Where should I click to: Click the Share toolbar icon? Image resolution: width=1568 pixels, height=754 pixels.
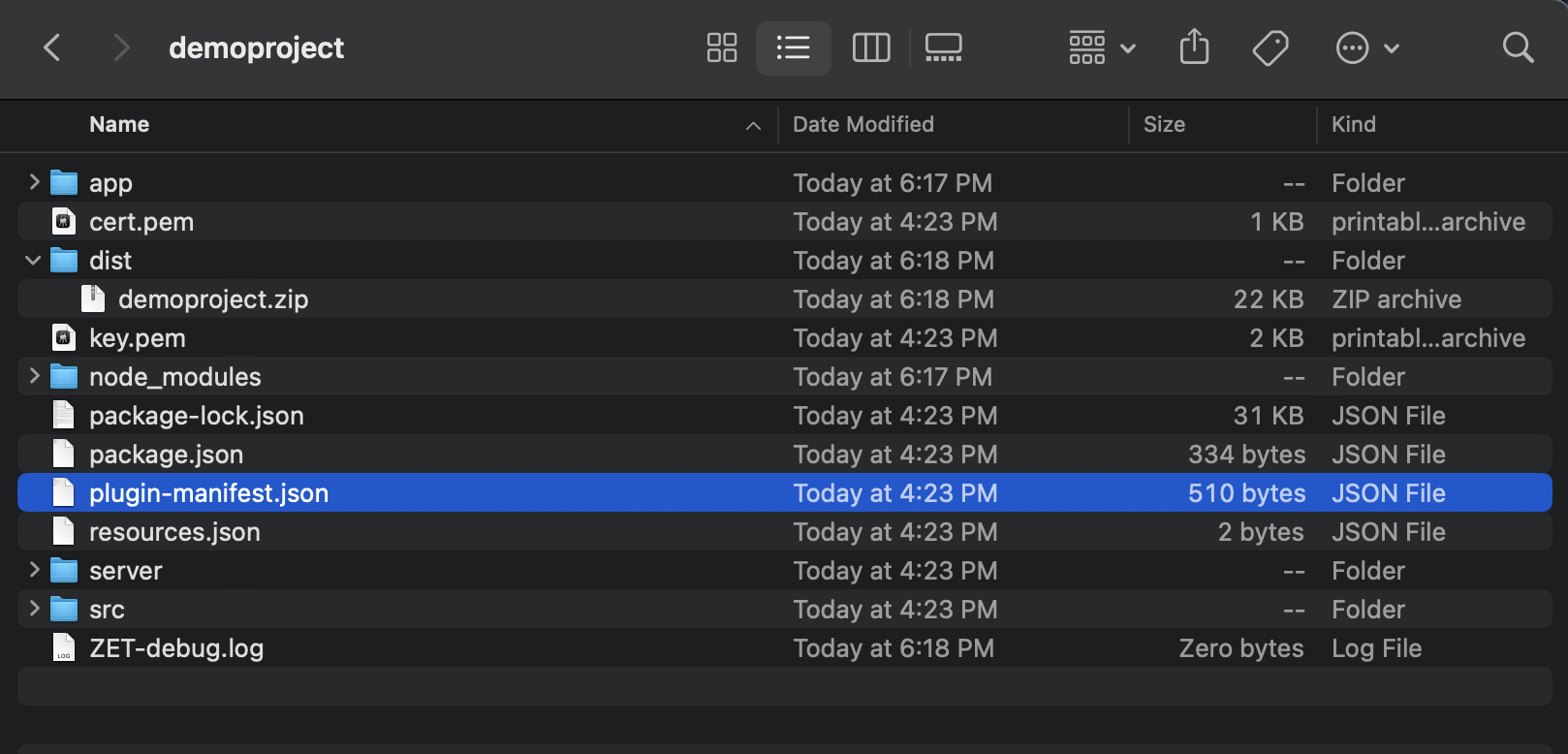[1194, 47]
